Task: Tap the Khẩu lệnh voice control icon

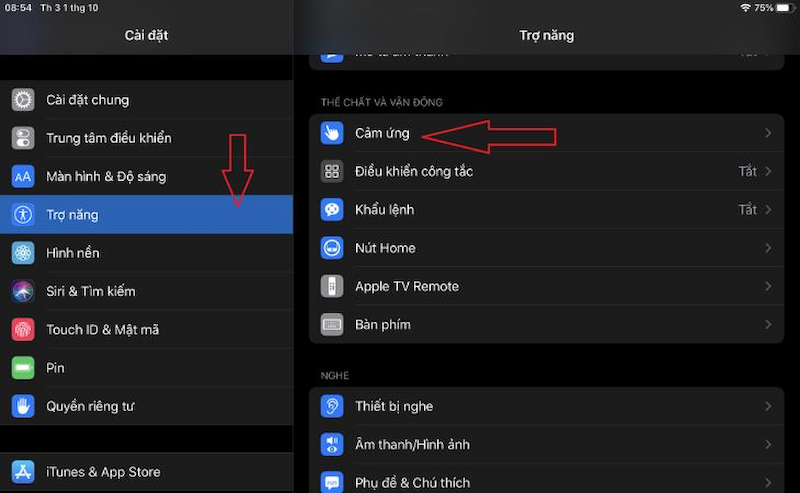Action: coord(332,210)
